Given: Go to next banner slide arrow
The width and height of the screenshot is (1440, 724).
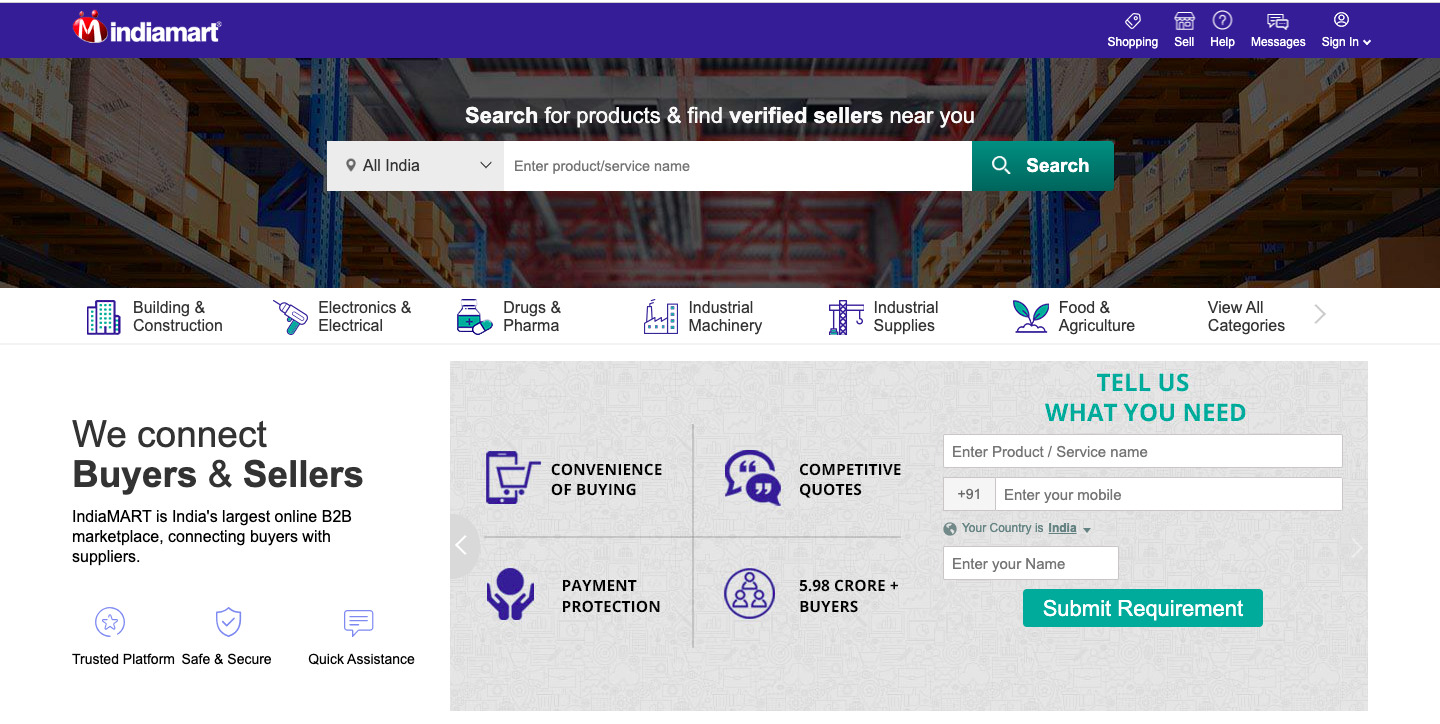Looking at the screenshot, I should coord(1356,547).
